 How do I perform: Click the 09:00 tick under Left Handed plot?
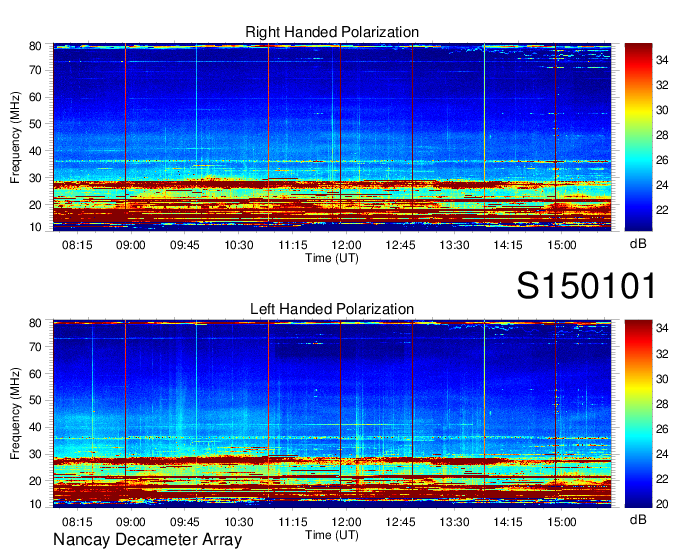[x=131, y=522]
